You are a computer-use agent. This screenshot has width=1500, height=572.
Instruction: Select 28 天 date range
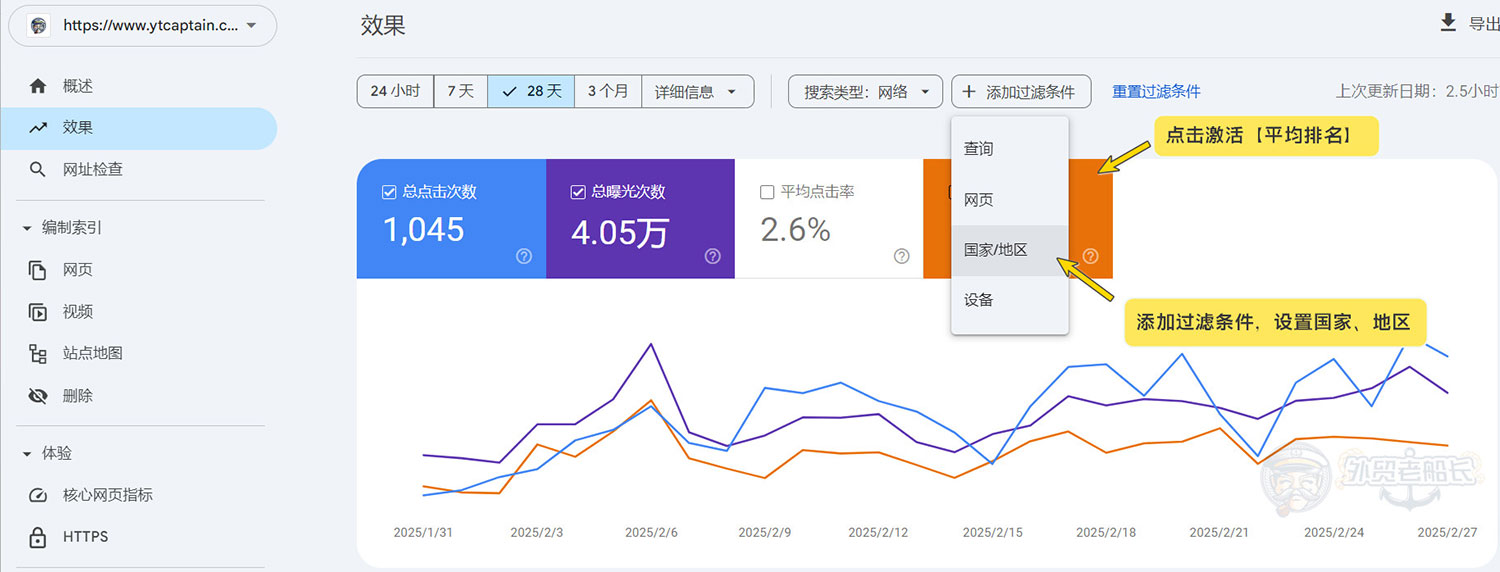[532, 91]
